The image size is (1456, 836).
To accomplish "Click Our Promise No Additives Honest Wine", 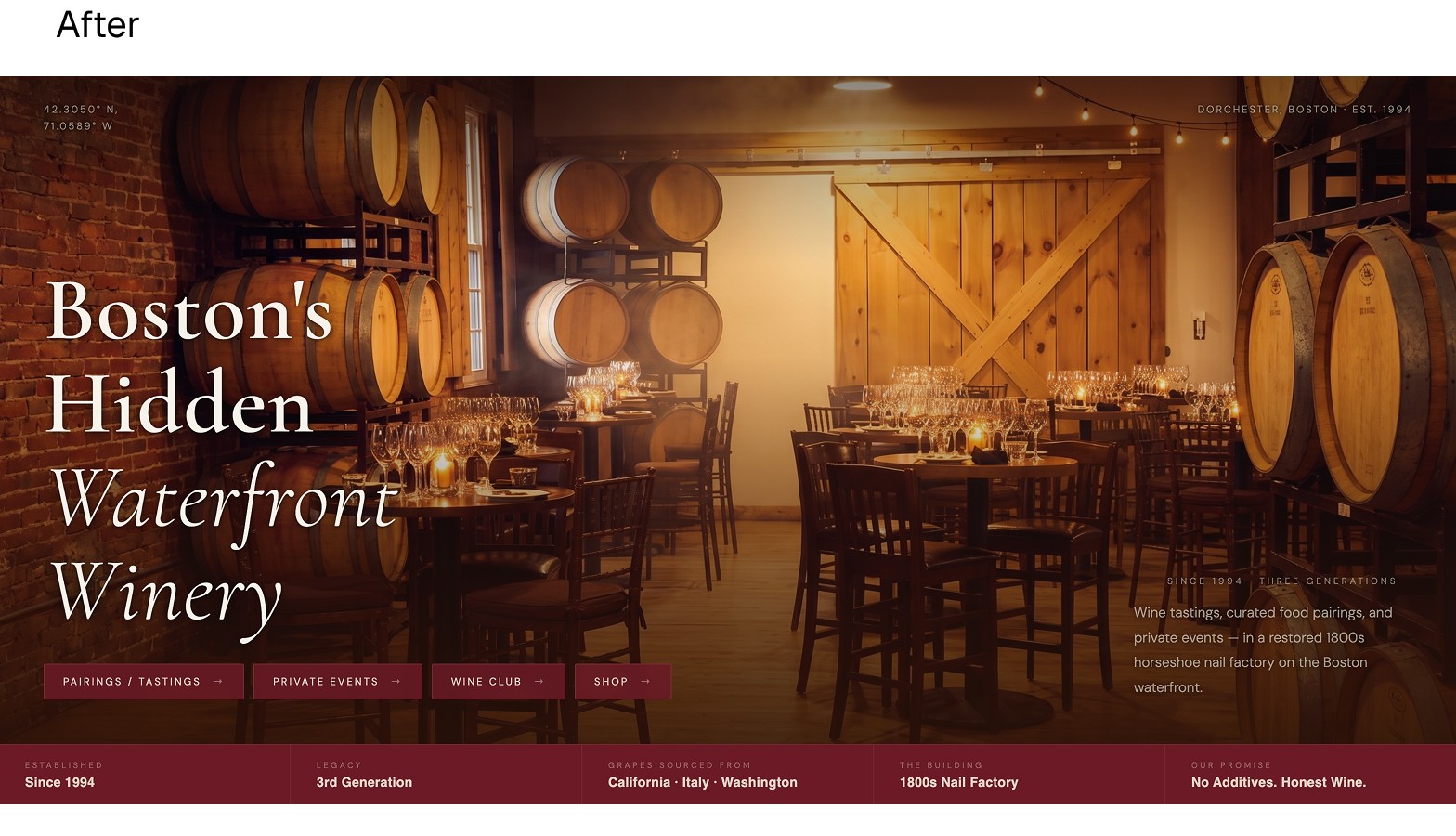I will (x=1310, y=775).
